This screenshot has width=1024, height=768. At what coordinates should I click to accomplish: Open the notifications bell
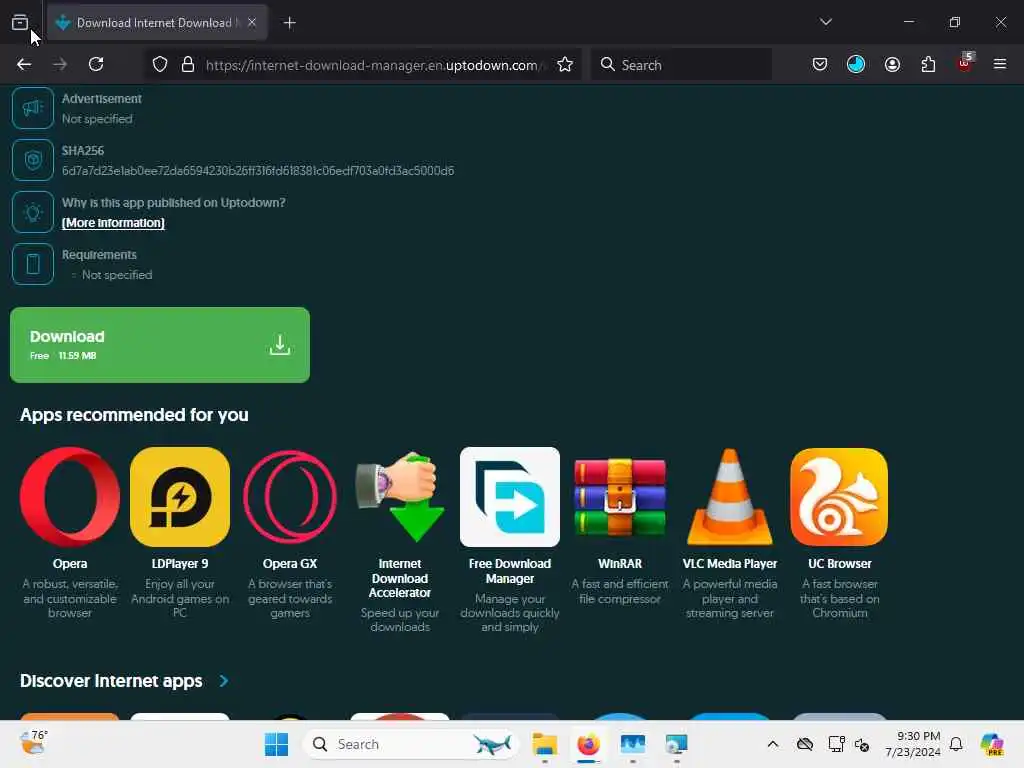(956, 744)
